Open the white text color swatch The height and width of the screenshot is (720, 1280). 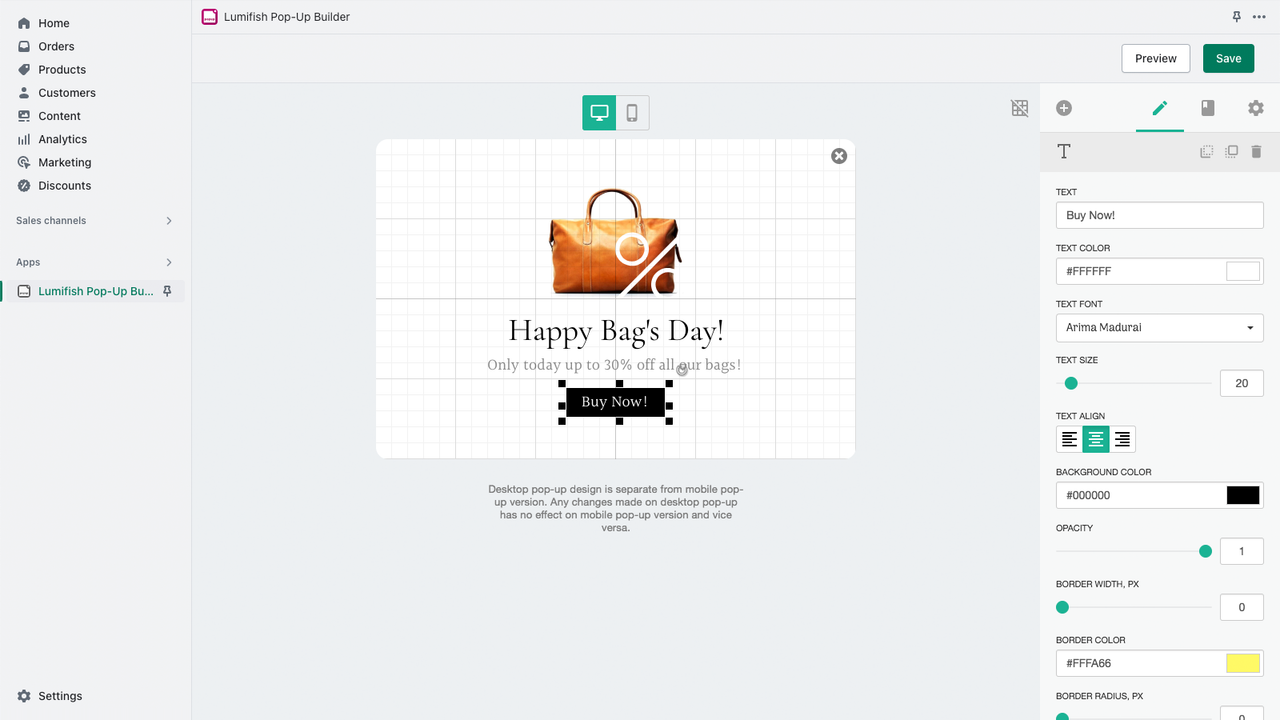point(1243,271)
